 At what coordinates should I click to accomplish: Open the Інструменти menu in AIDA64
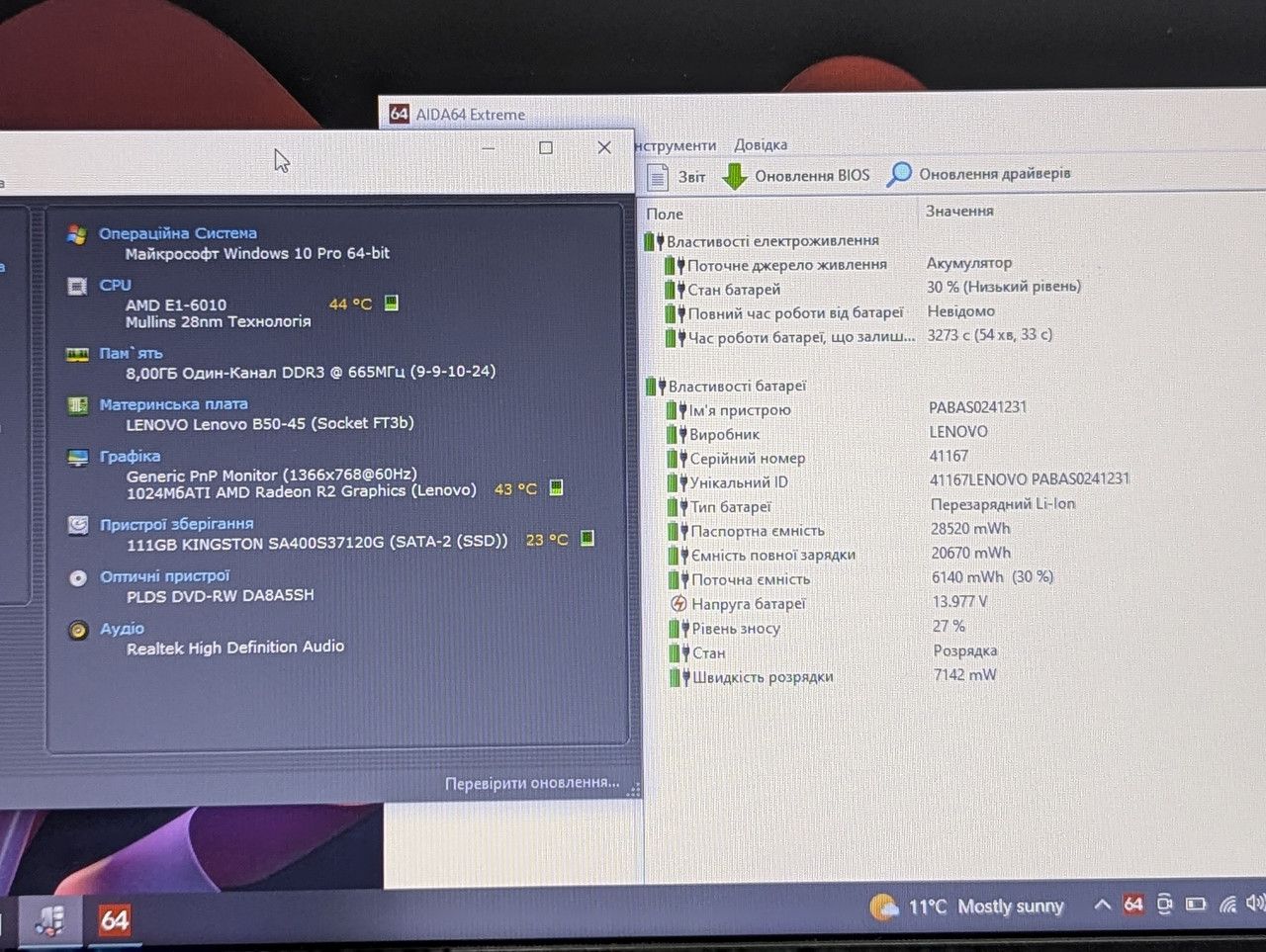pos(676,145)
